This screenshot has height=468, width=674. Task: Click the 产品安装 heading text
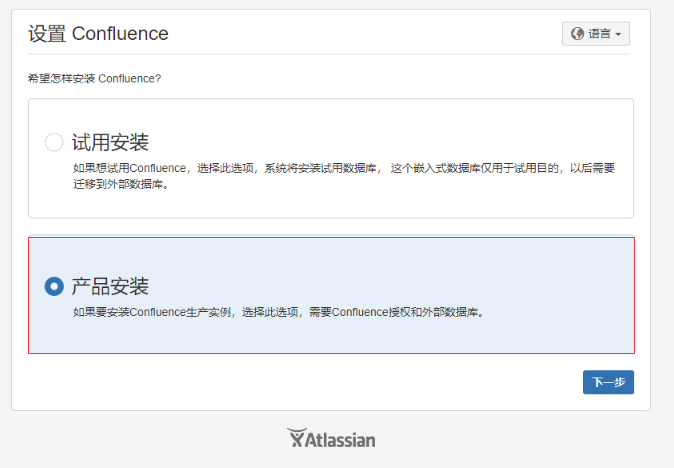pyautogui.click(x=110, y=286)
